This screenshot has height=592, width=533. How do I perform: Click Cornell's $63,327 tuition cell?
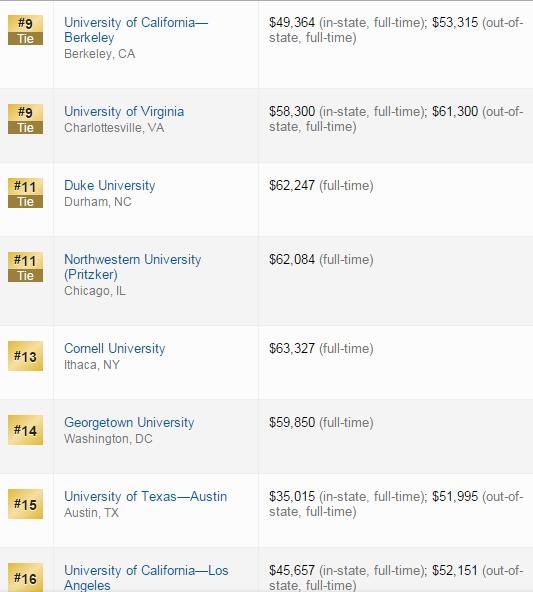(321, 348)
